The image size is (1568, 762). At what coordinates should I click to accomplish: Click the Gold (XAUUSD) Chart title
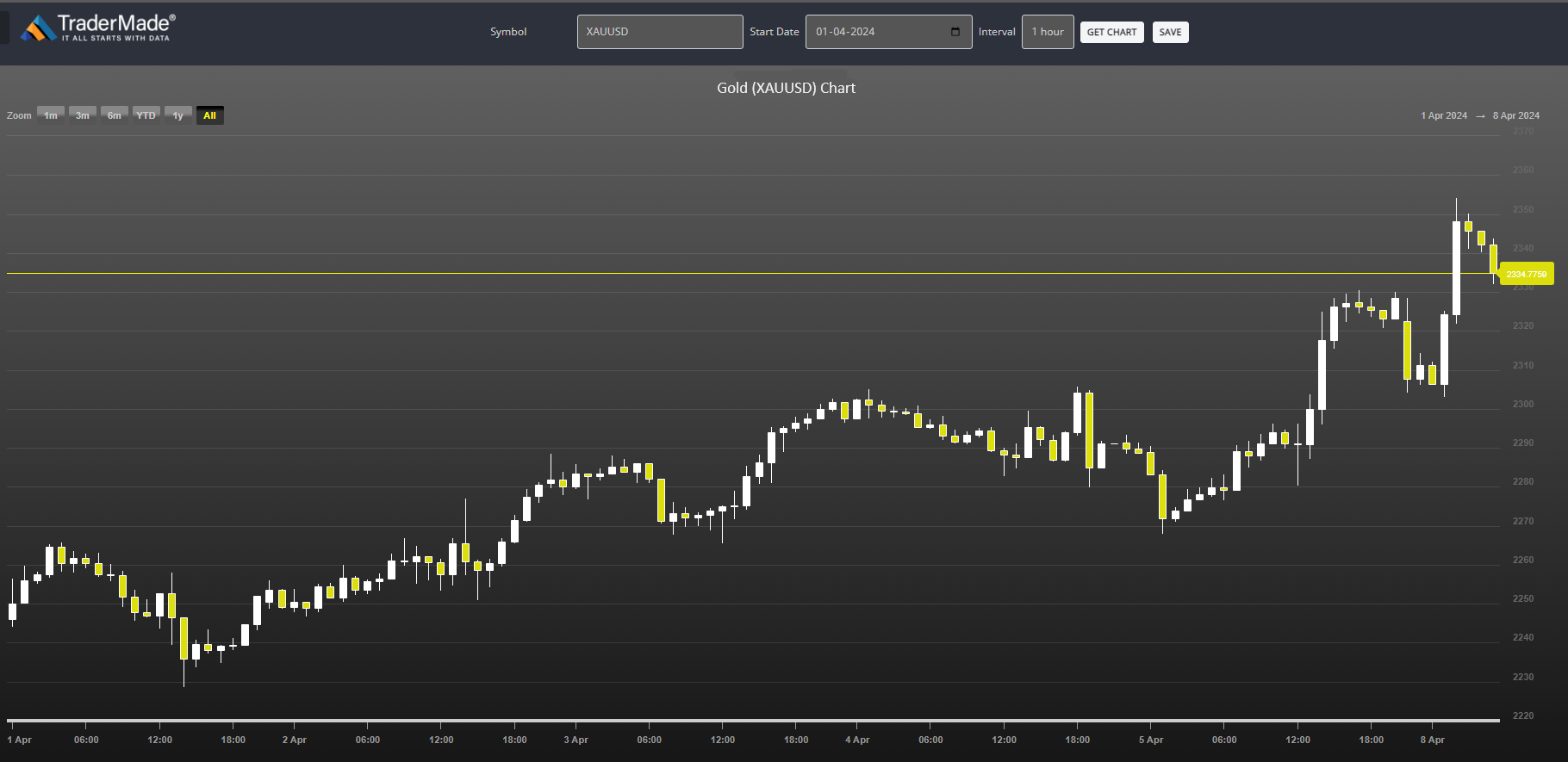[x=786, y=88]
